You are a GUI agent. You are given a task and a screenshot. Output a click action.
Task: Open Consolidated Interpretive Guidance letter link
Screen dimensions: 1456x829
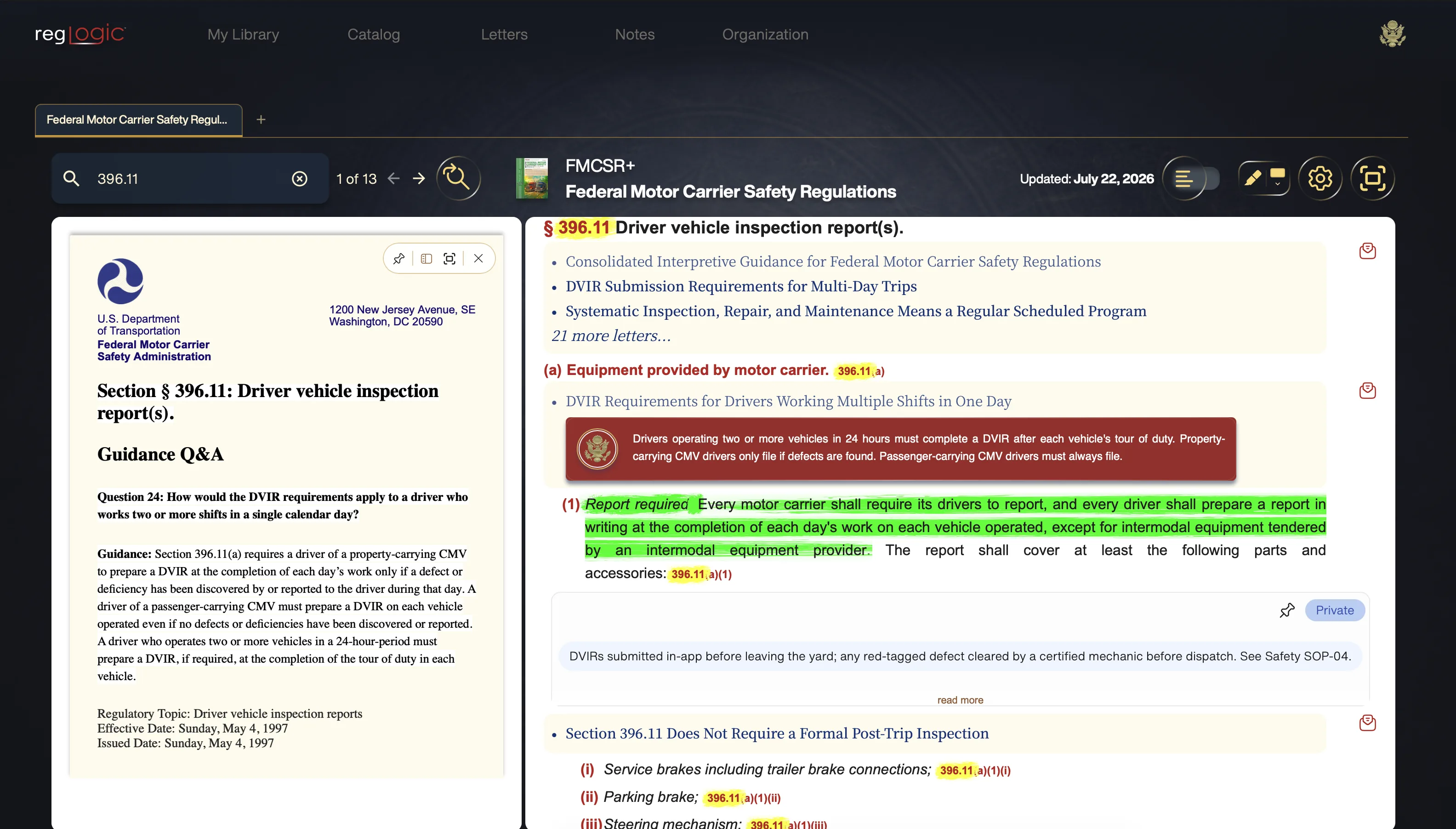pos(833,261)
